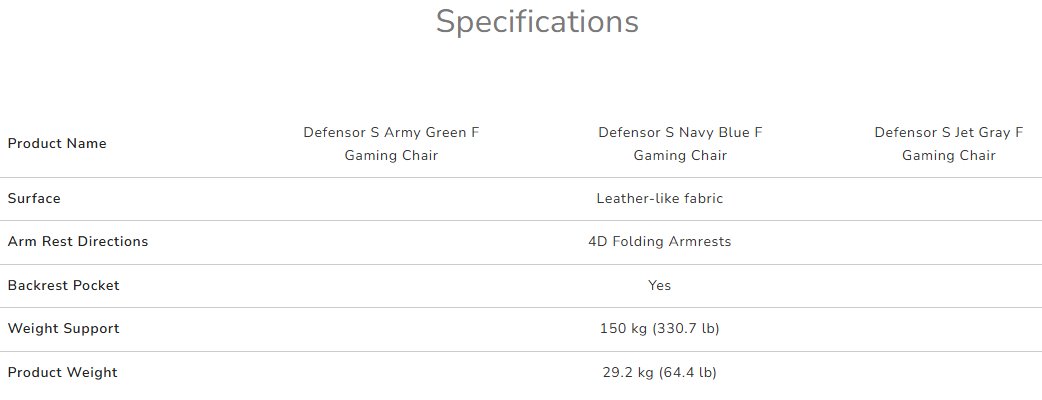Click the Surface row label
Viewport: 1042px width, 400px height.
(34, 198)
